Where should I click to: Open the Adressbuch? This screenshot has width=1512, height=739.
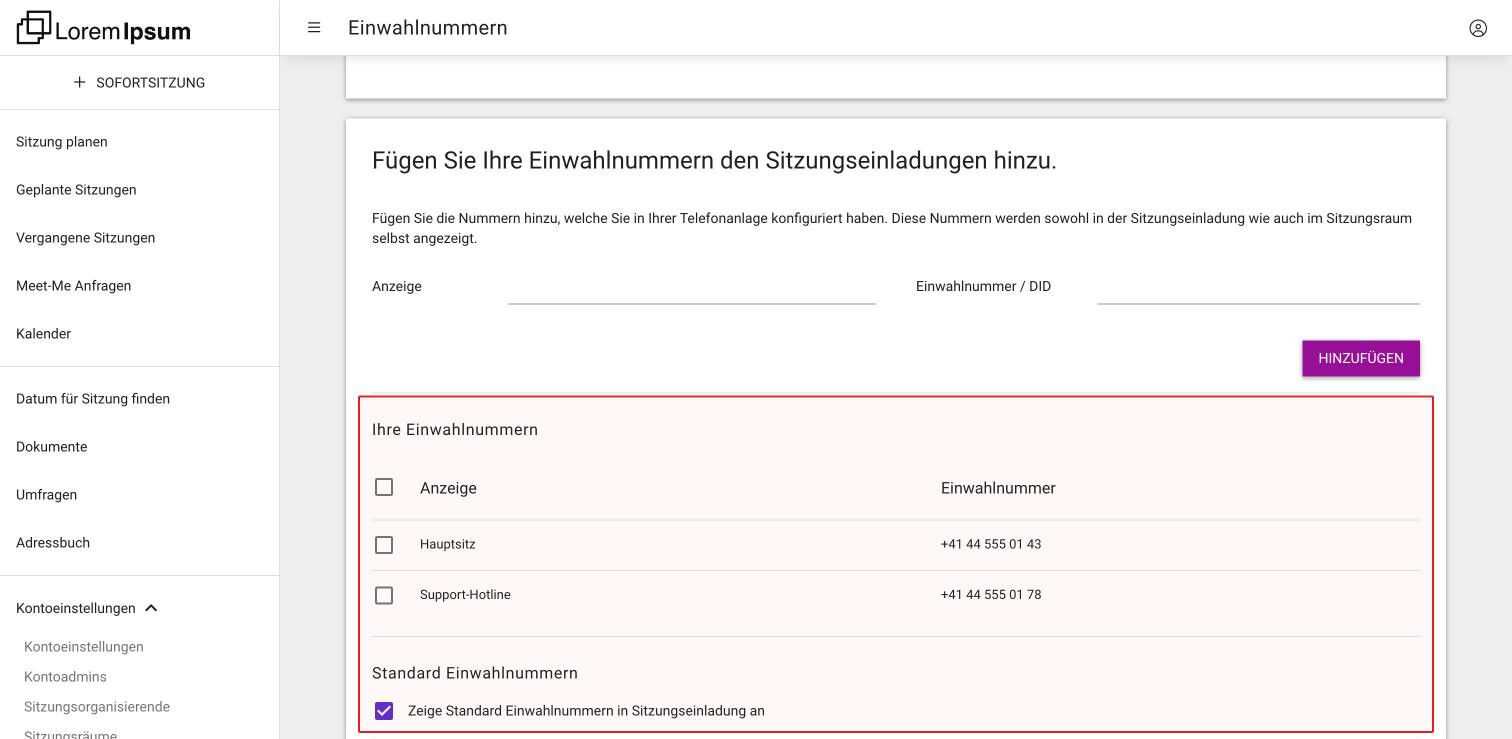pos(53,543)
